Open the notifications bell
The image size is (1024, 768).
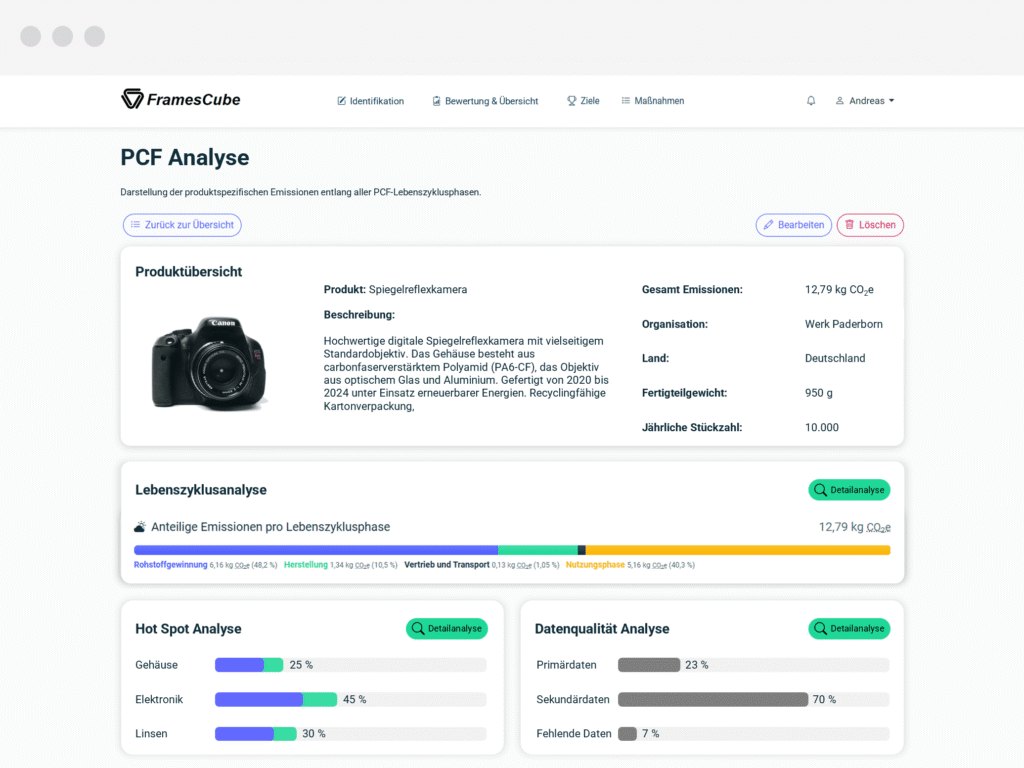[810, 101]
